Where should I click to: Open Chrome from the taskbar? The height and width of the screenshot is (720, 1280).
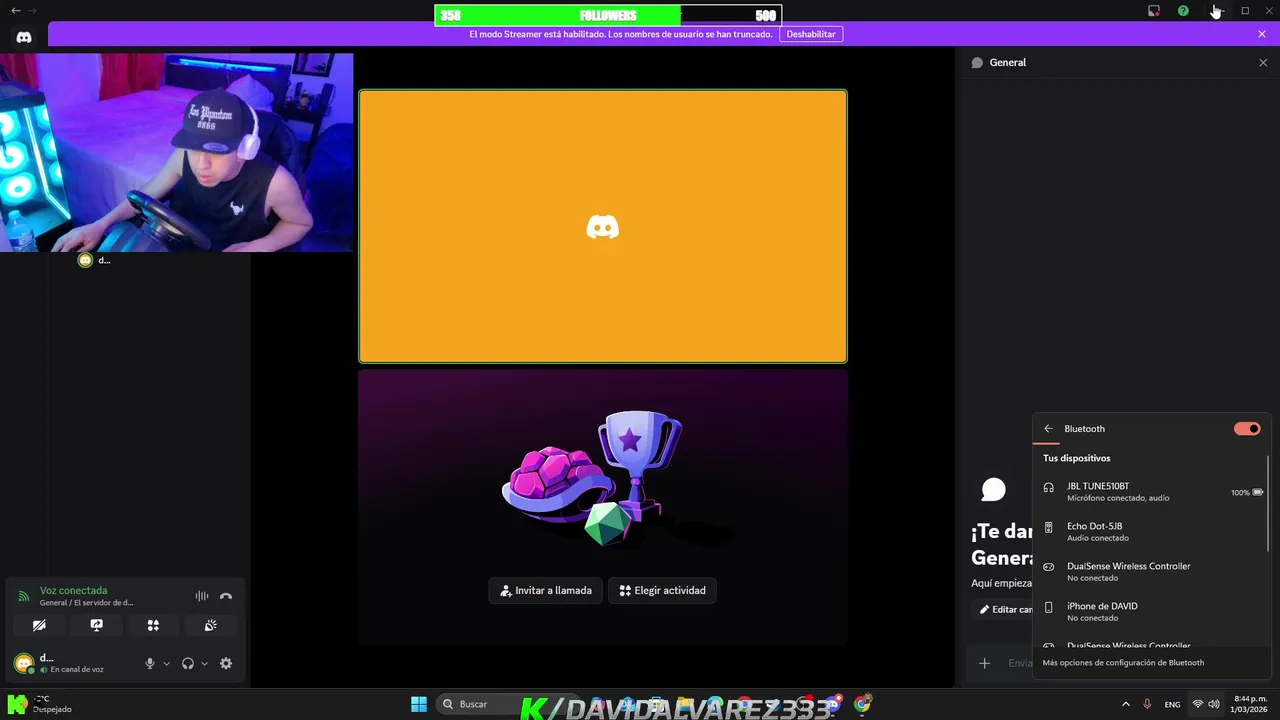[862, 704]
